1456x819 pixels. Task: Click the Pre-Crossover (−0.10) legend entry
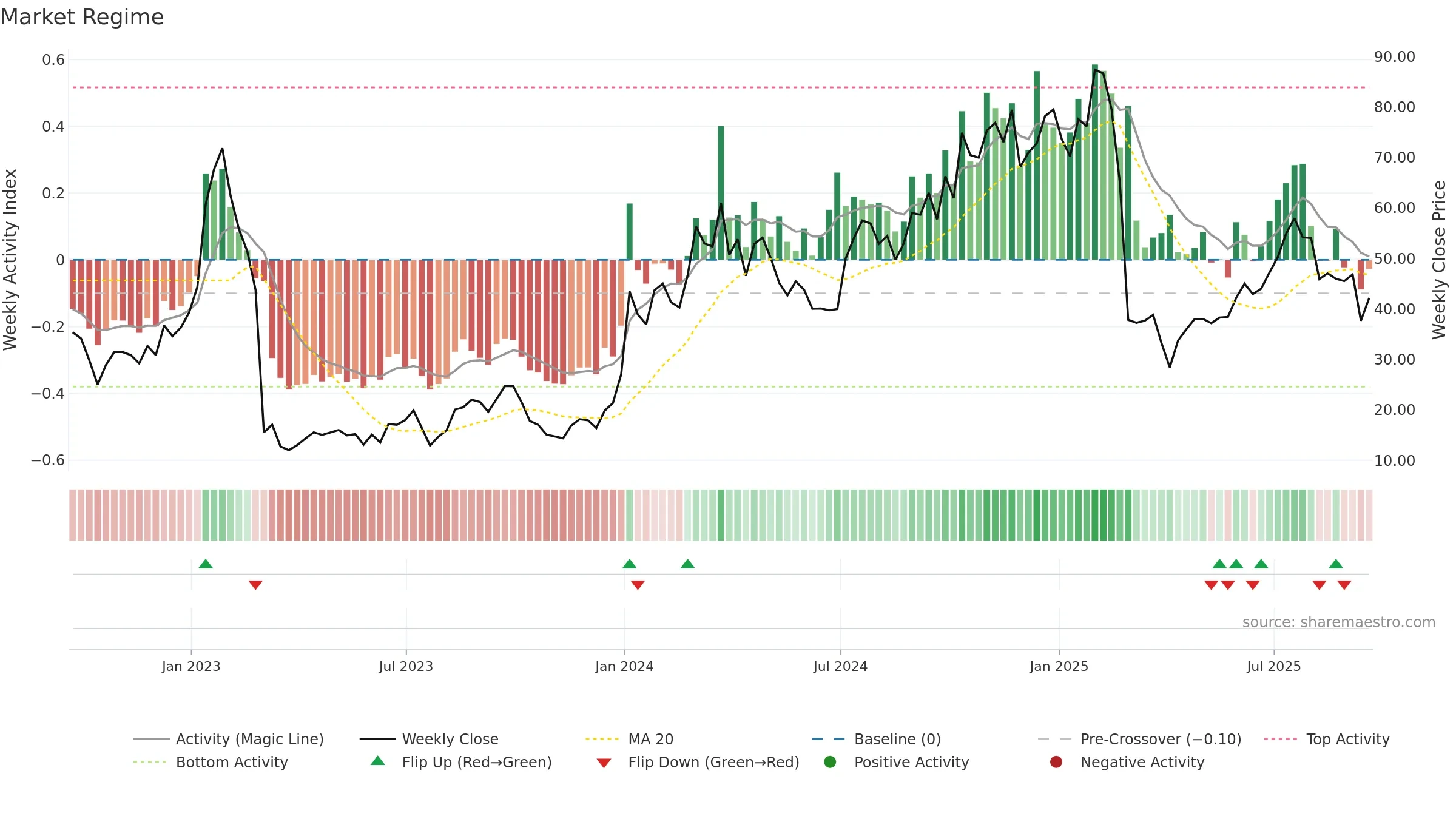tap(1139, 739)
